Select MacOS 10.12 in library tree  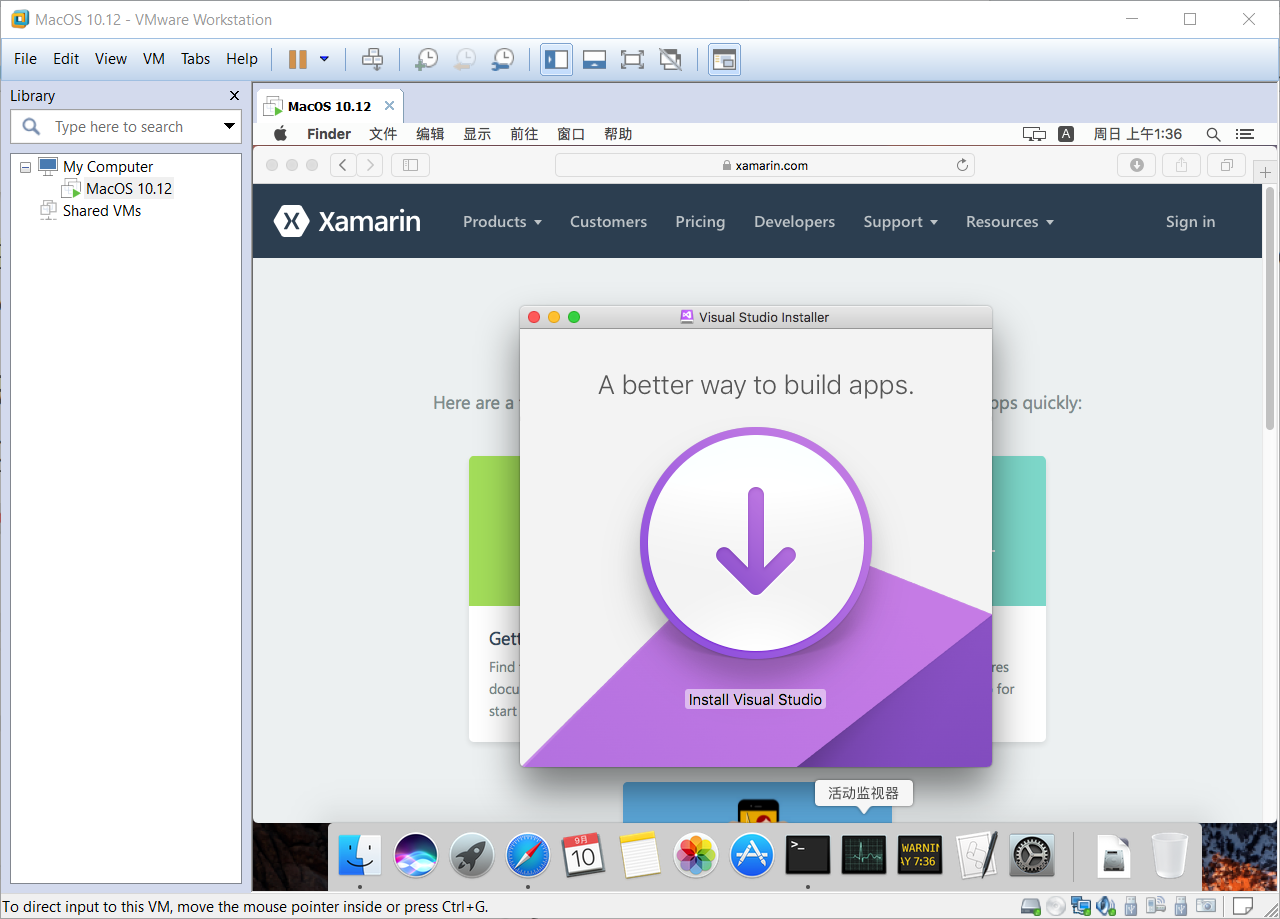coord(128,188)
